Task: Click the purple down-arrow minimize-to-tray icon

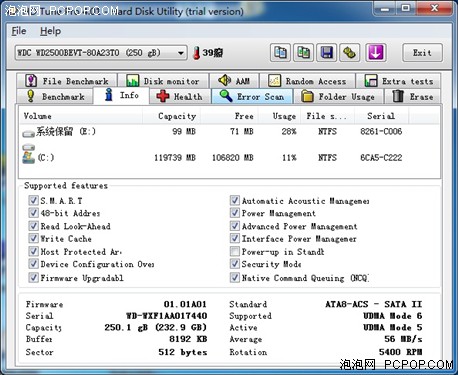Action: [376, 53]
